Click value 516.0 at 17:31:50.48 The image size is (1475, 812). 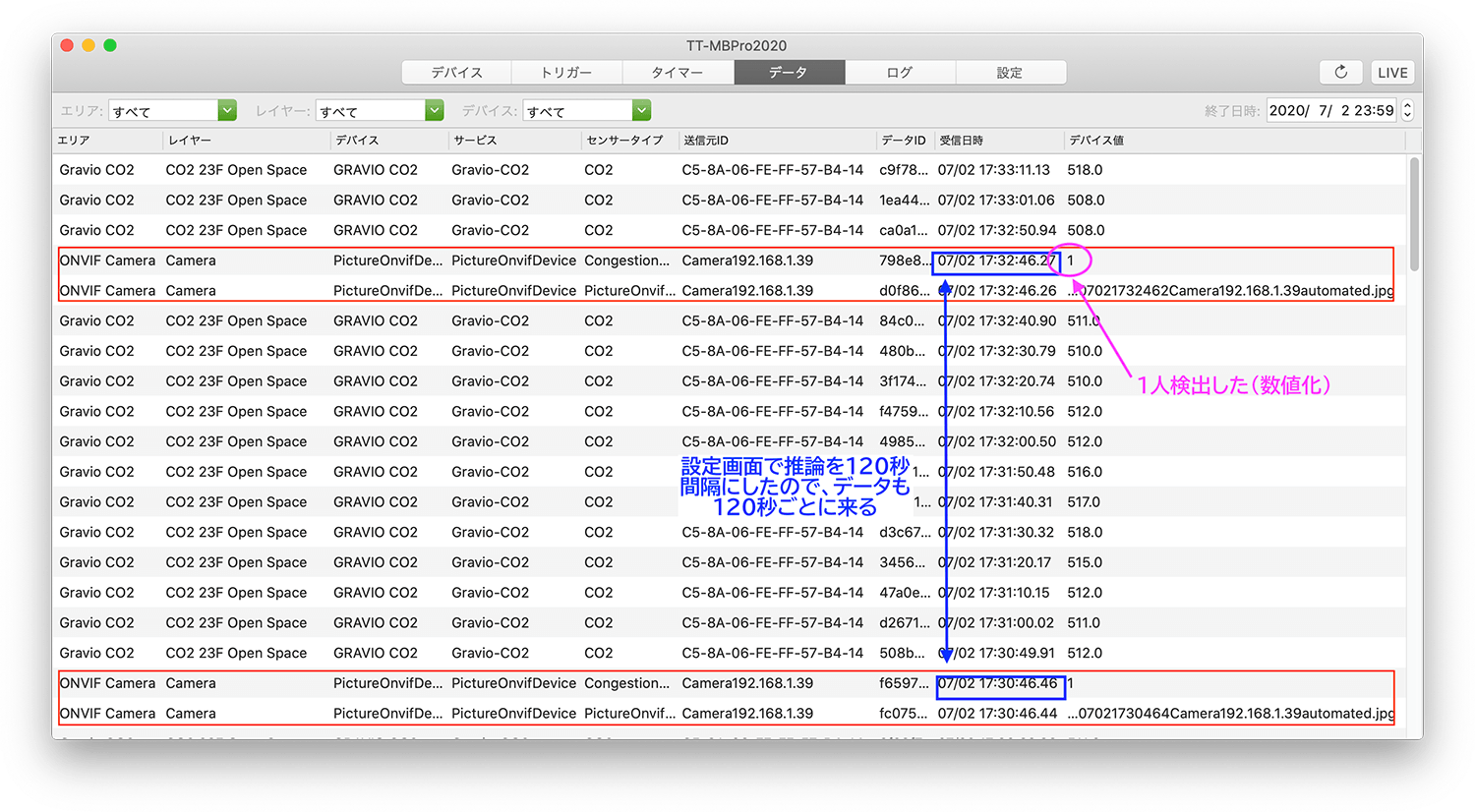coord(1085,472)
